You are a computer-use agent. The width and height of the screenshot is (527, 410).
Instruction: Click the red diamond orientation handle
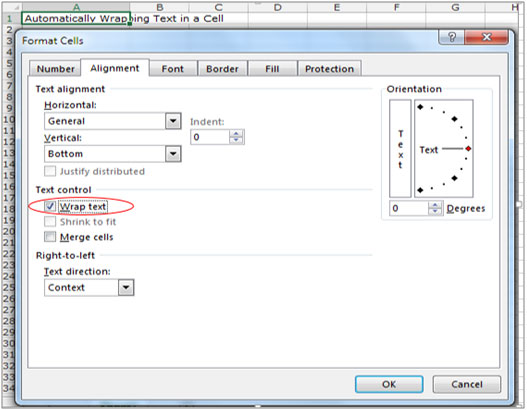tap(468, 149)
